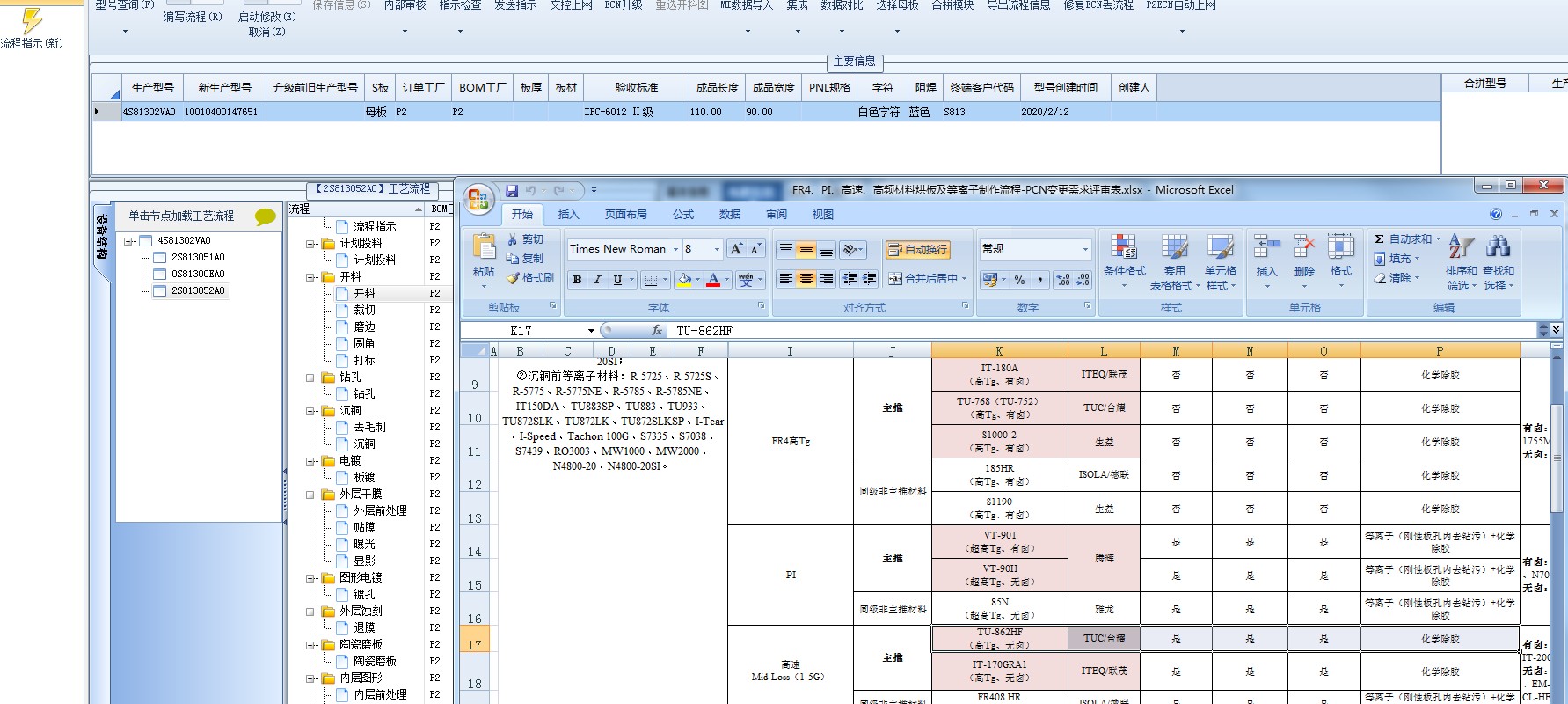Open Excel help question mark

pos(1496,214)
